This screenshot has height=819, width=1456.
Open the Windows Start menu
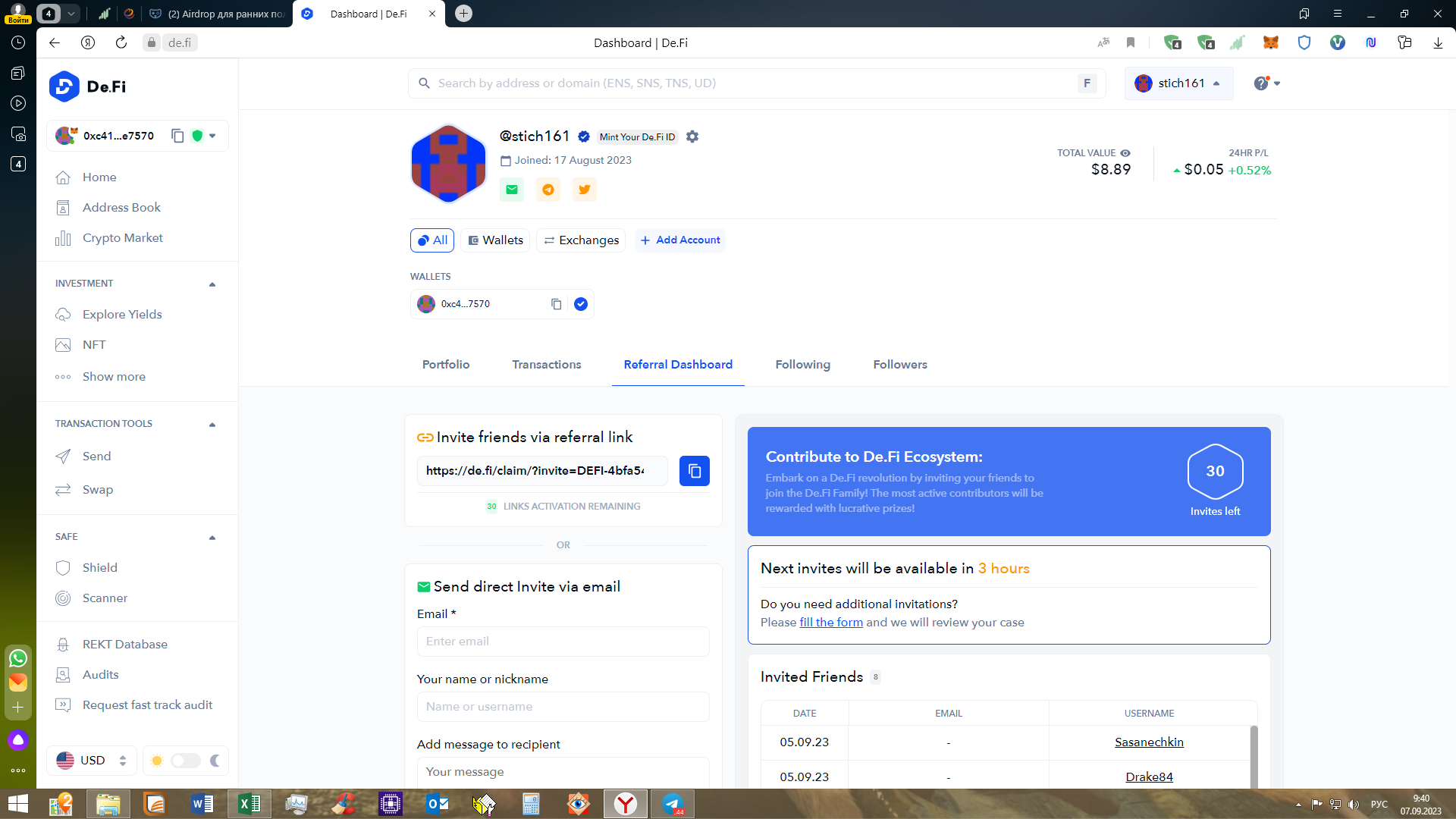click(x=17, y=804)
